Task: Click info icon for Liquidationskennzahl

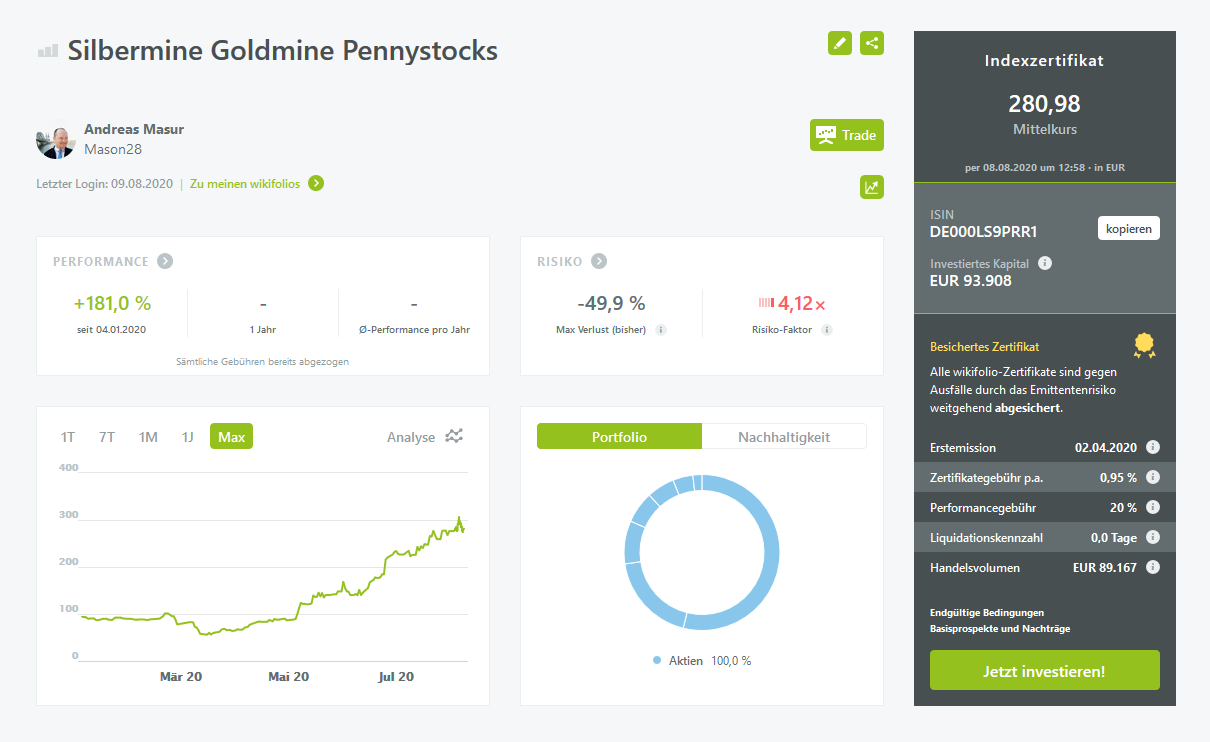Action: 1153,537
